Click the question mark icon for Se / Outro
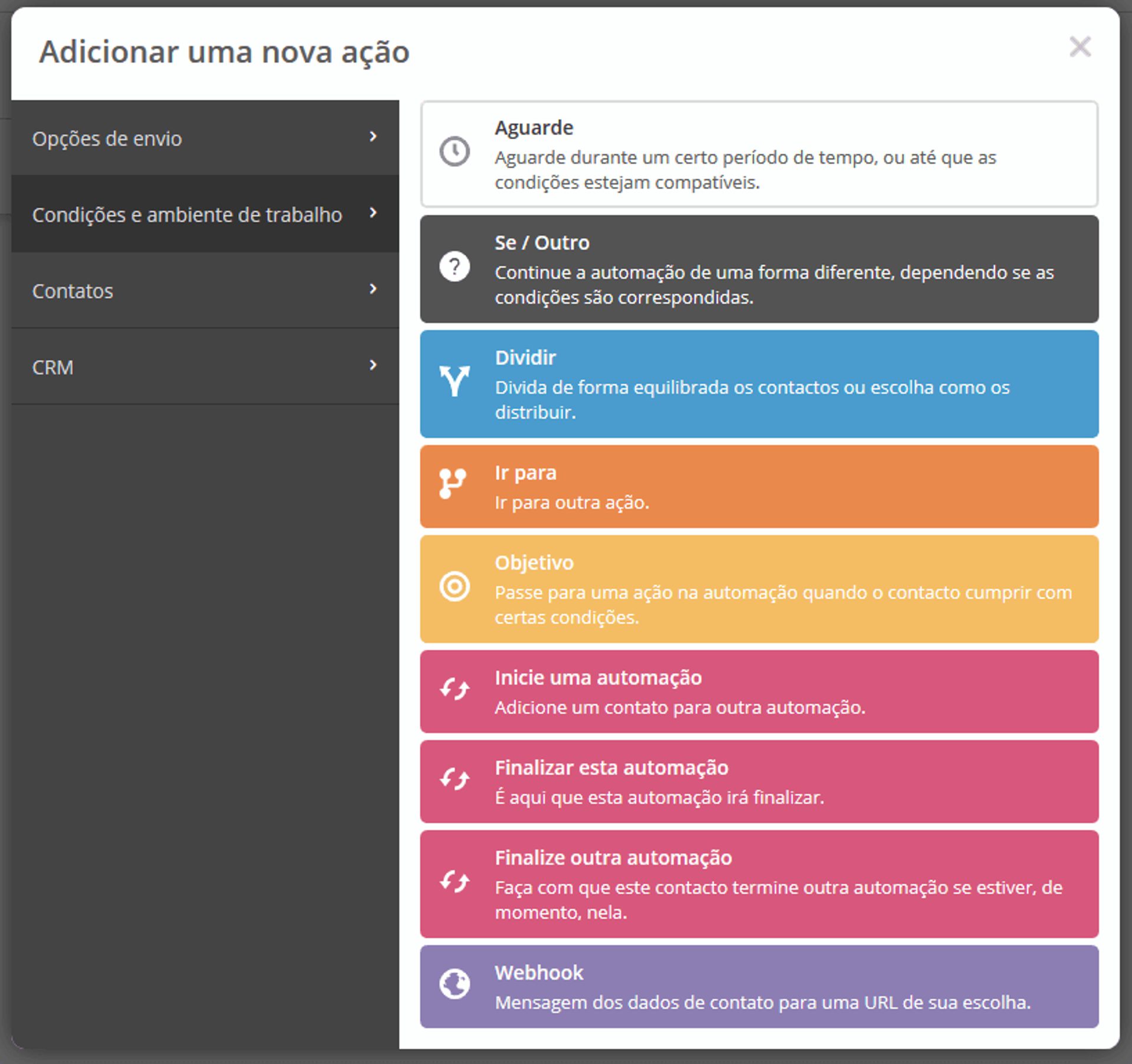Viewport: 1132px width, 1064px height. [x=454, y=267]
